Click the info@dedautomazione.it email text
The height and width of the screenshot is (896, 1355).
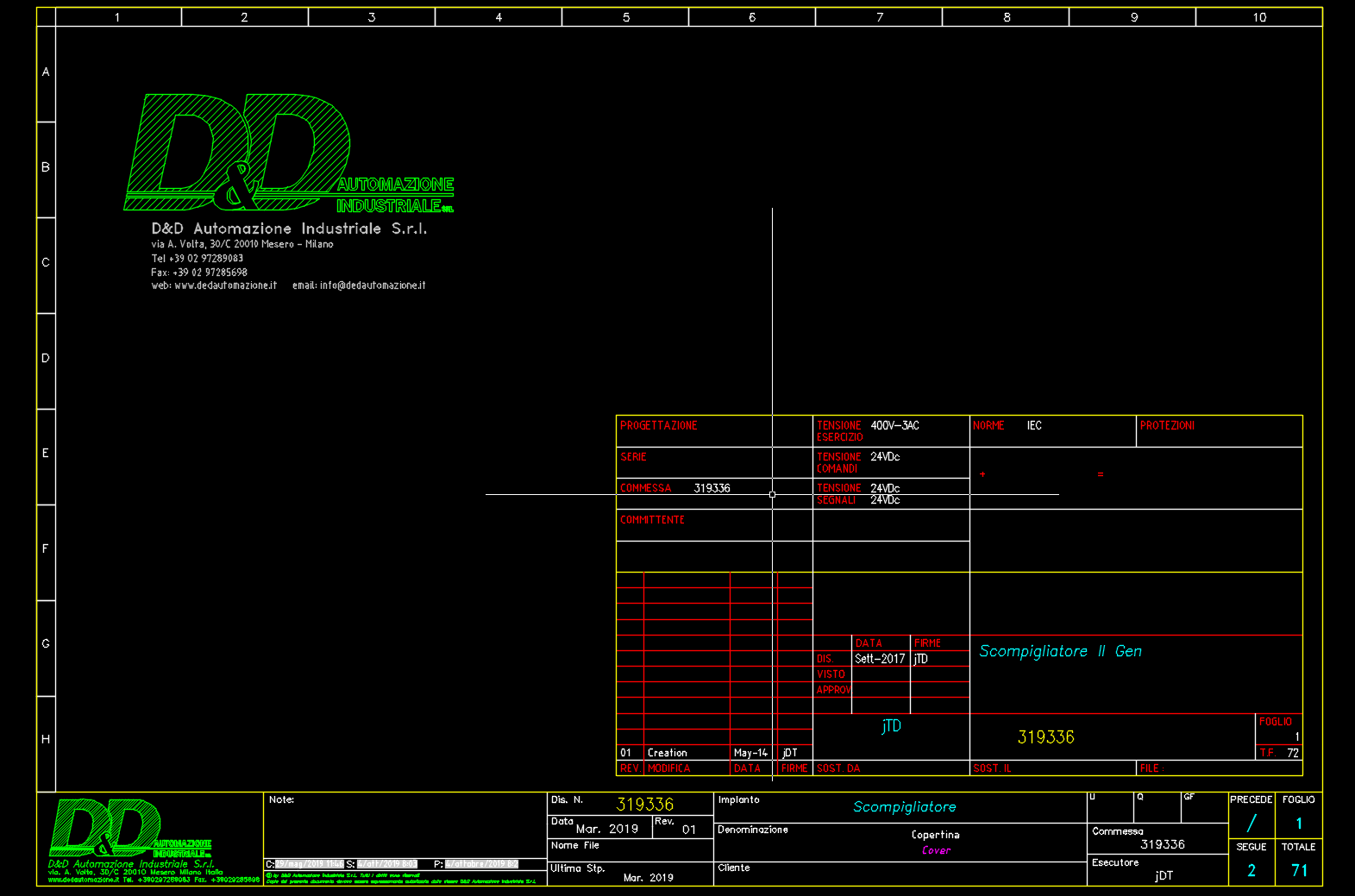(x=372, y=285)
